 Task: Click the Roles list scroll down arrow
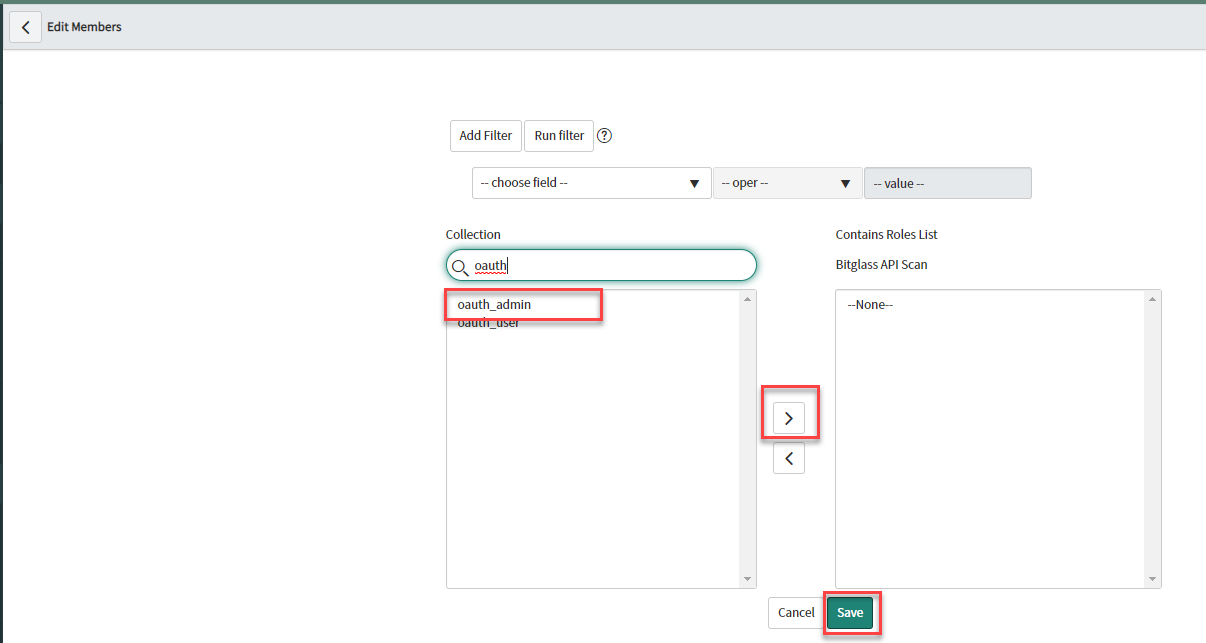coord(1152,579)
